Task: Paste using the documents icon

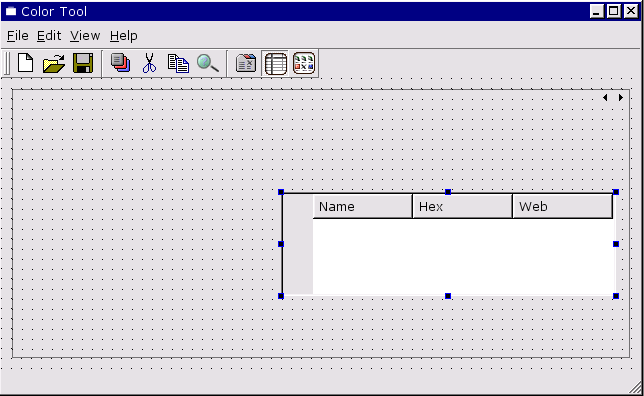Action: pyautogui.click(x=178, y=63)
